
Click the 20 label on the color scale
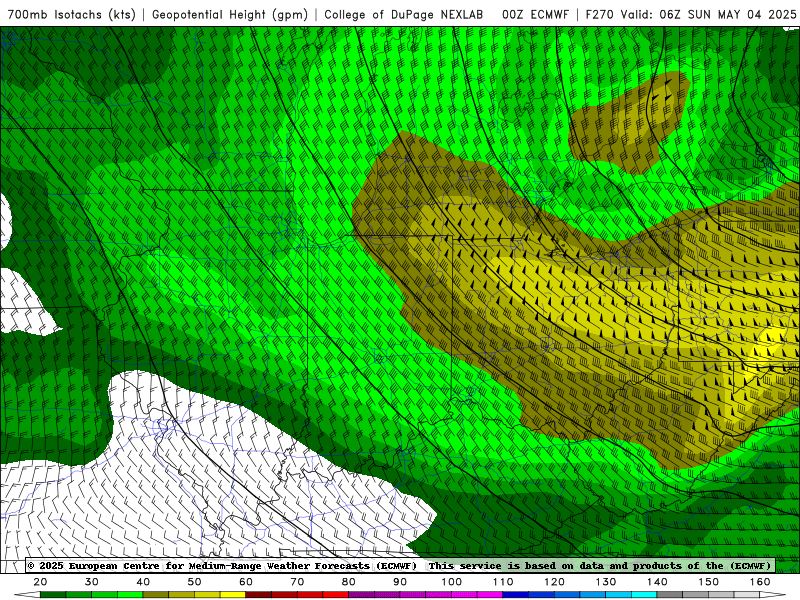tap(40, 582)
